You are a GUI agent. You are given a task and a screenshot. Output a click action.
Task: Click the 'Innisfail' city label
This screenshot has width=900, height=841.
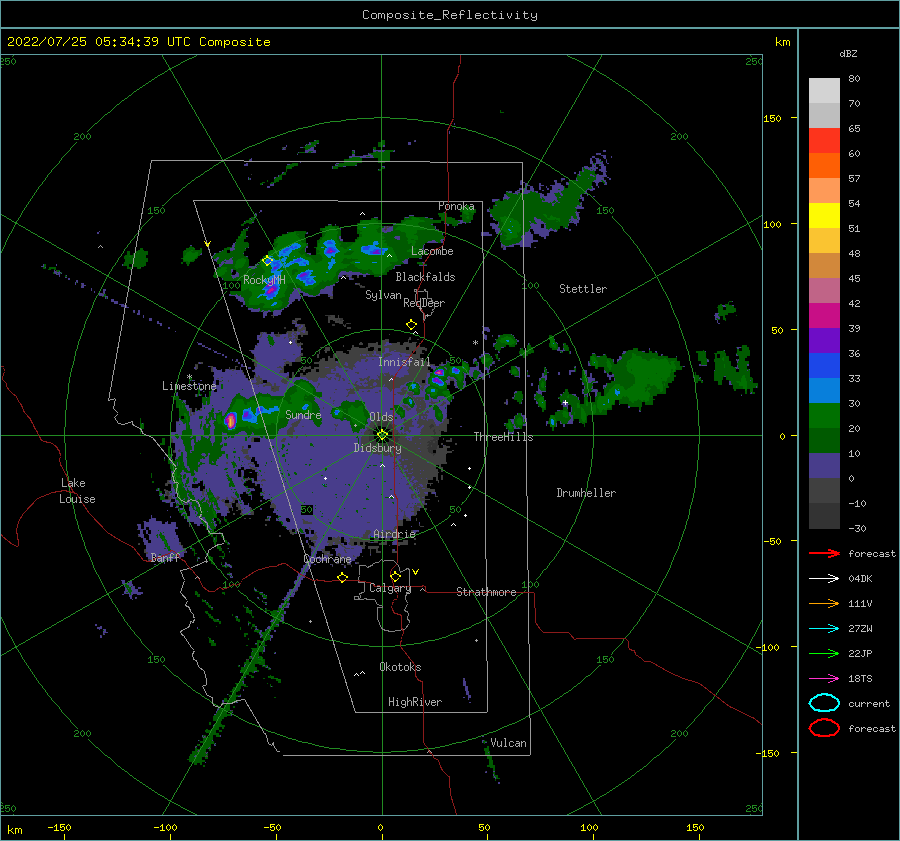coord(404,362)
